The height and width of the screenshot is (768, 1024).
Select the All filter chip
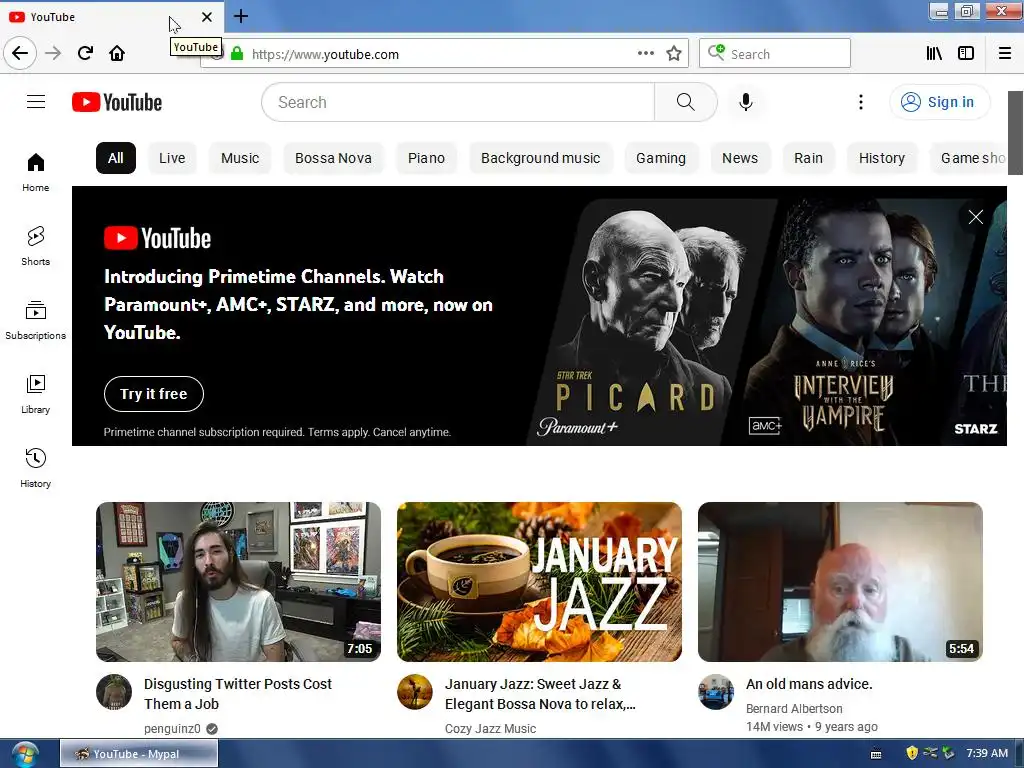[x=116, y=158]
